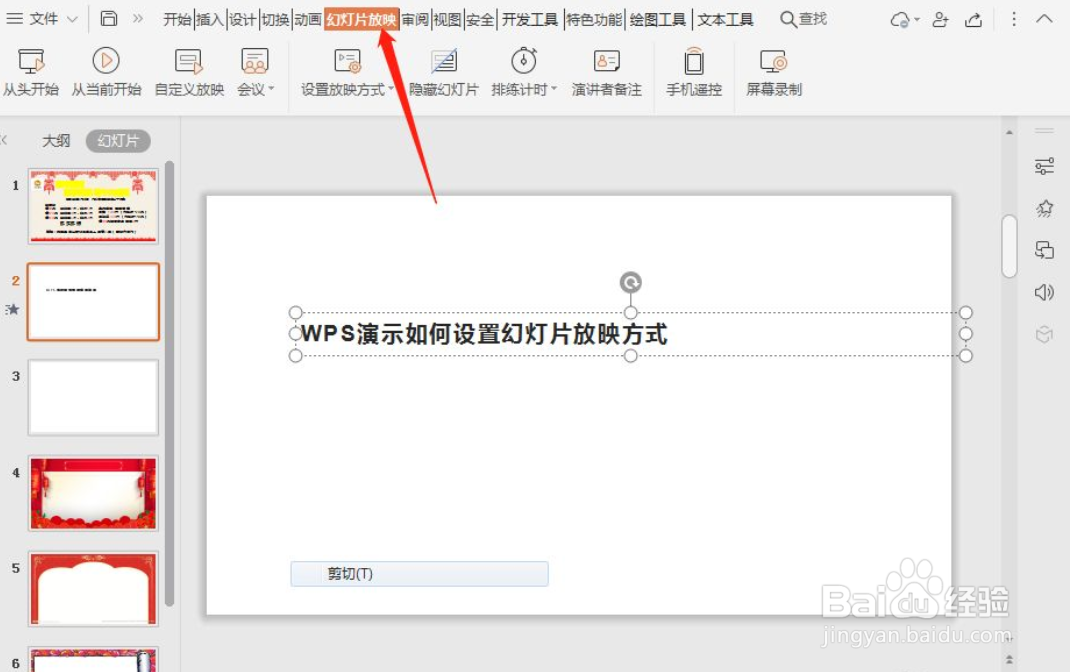Click 排练计时 rehearse timing icon
Screen dimensions: 1070x672
[x=523, y=61]
